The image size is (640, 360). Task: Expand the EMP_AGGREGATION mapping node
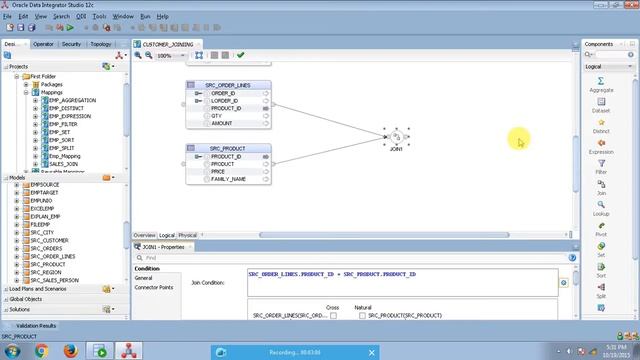pos(35,100)
